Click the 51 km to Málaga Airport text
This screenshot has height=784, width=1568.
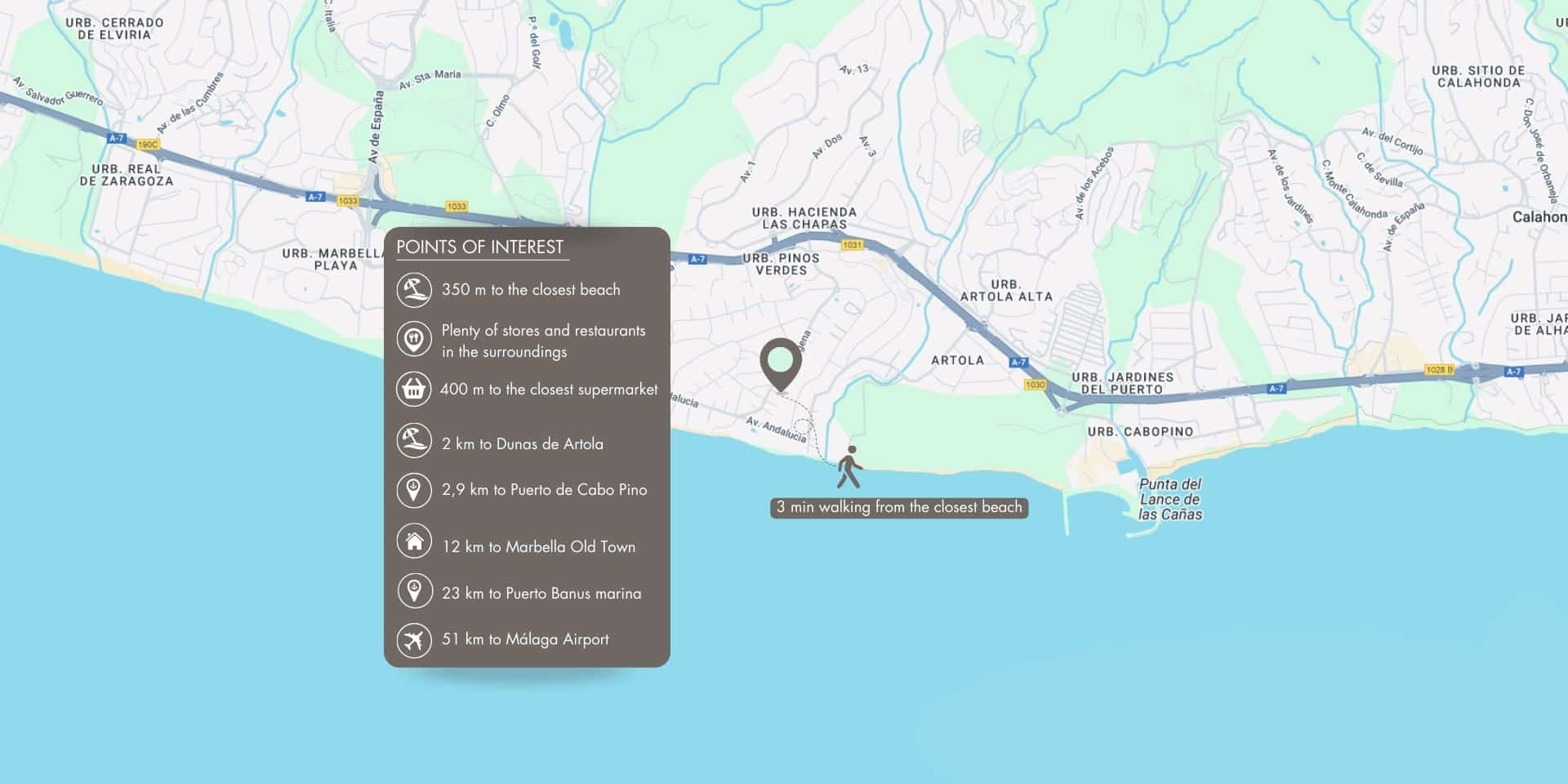(525, 639)
